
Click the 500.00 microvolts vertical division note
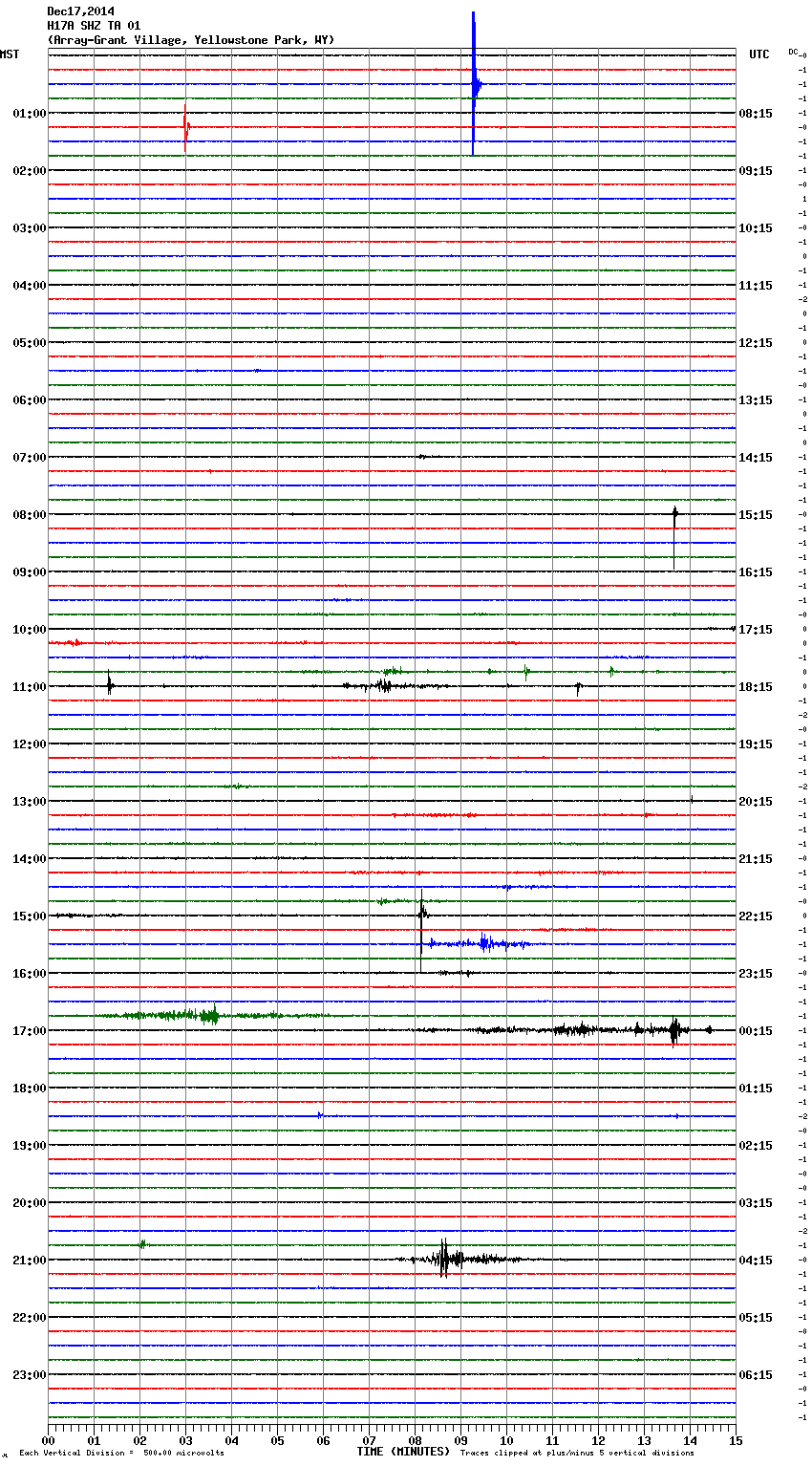click(x=122, y=1454)
